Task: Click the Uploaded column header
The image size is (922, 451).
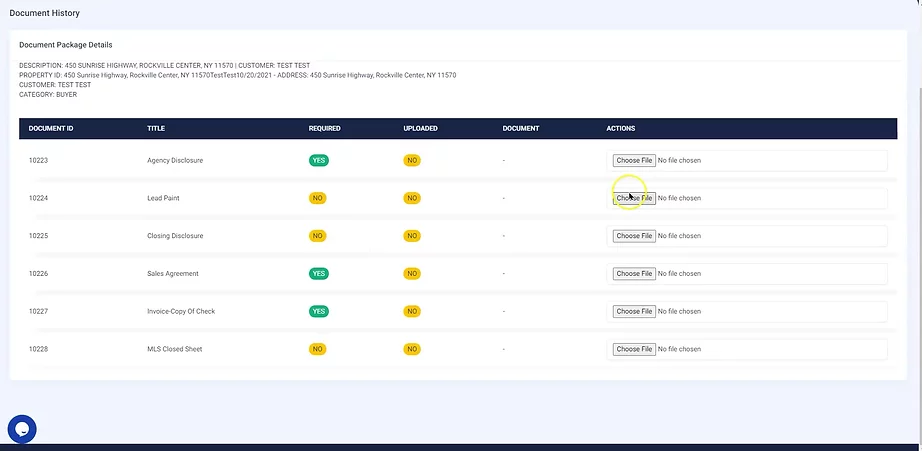Action: [x=420, y=128]
